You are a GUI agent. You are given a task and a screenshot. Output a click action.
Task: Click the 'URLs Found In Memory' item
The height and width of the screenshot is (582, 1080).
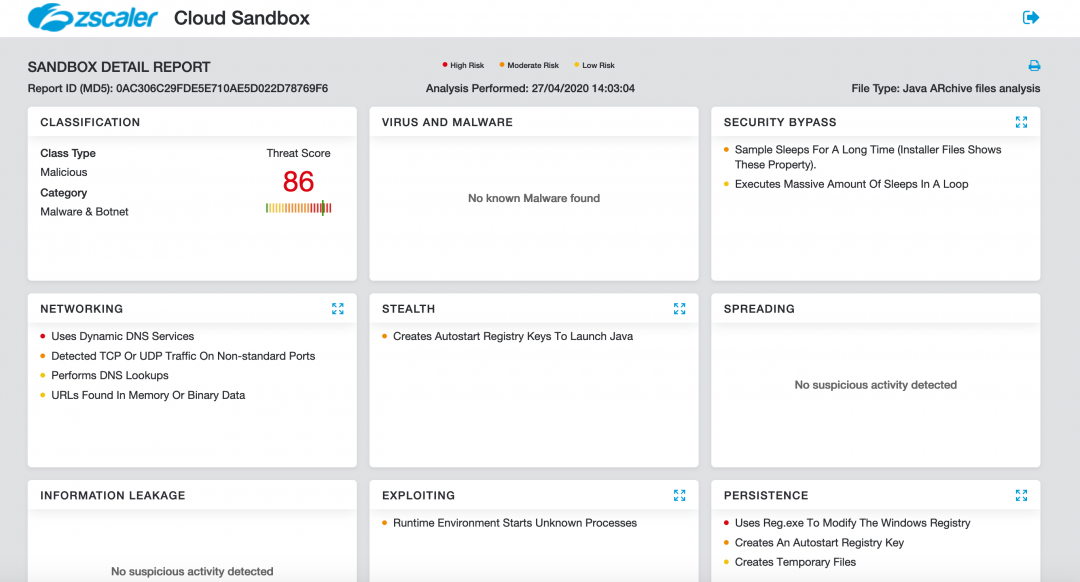pyautogui.click(x=148, y=395)
